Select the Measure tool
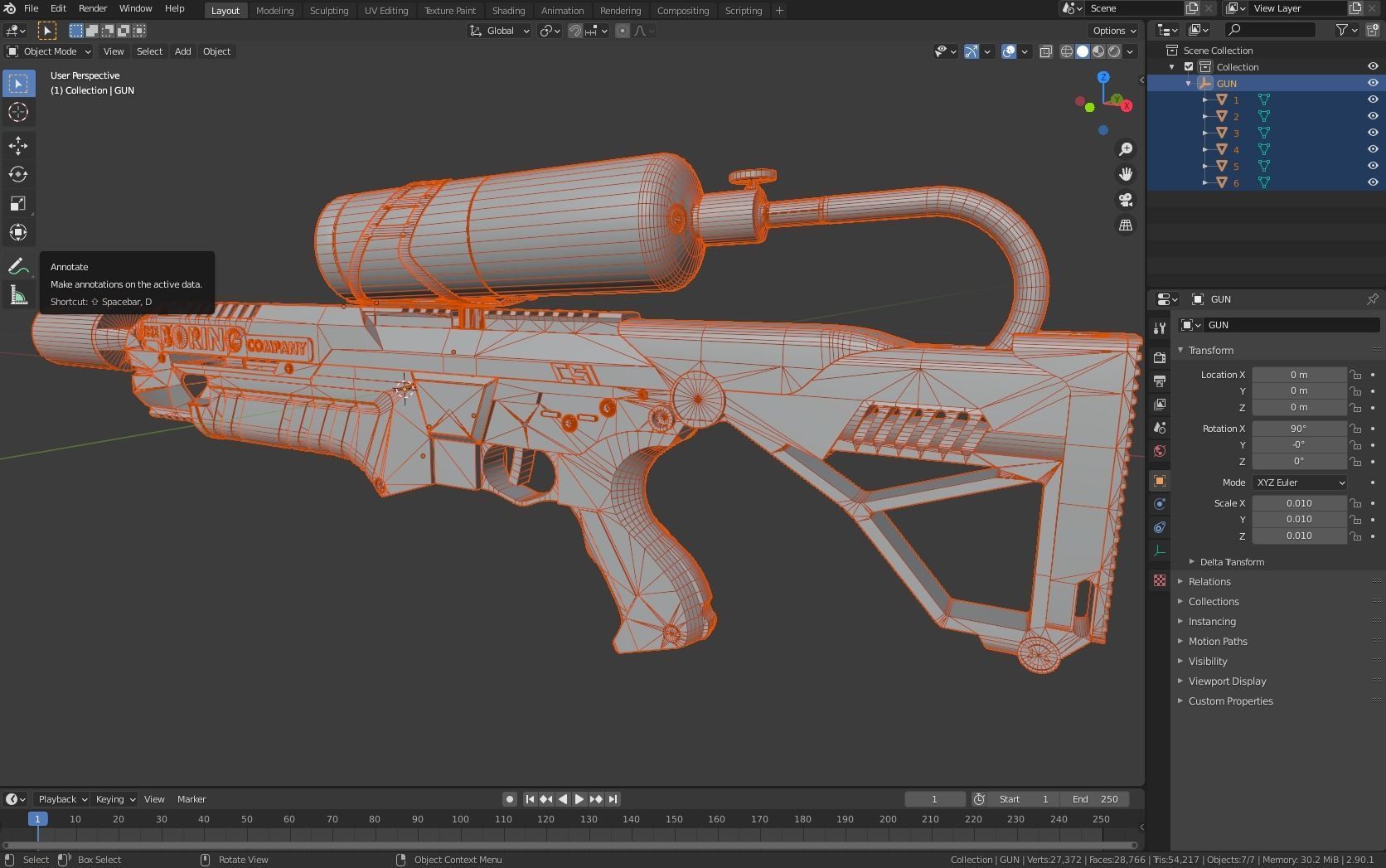 pos(17,295)
